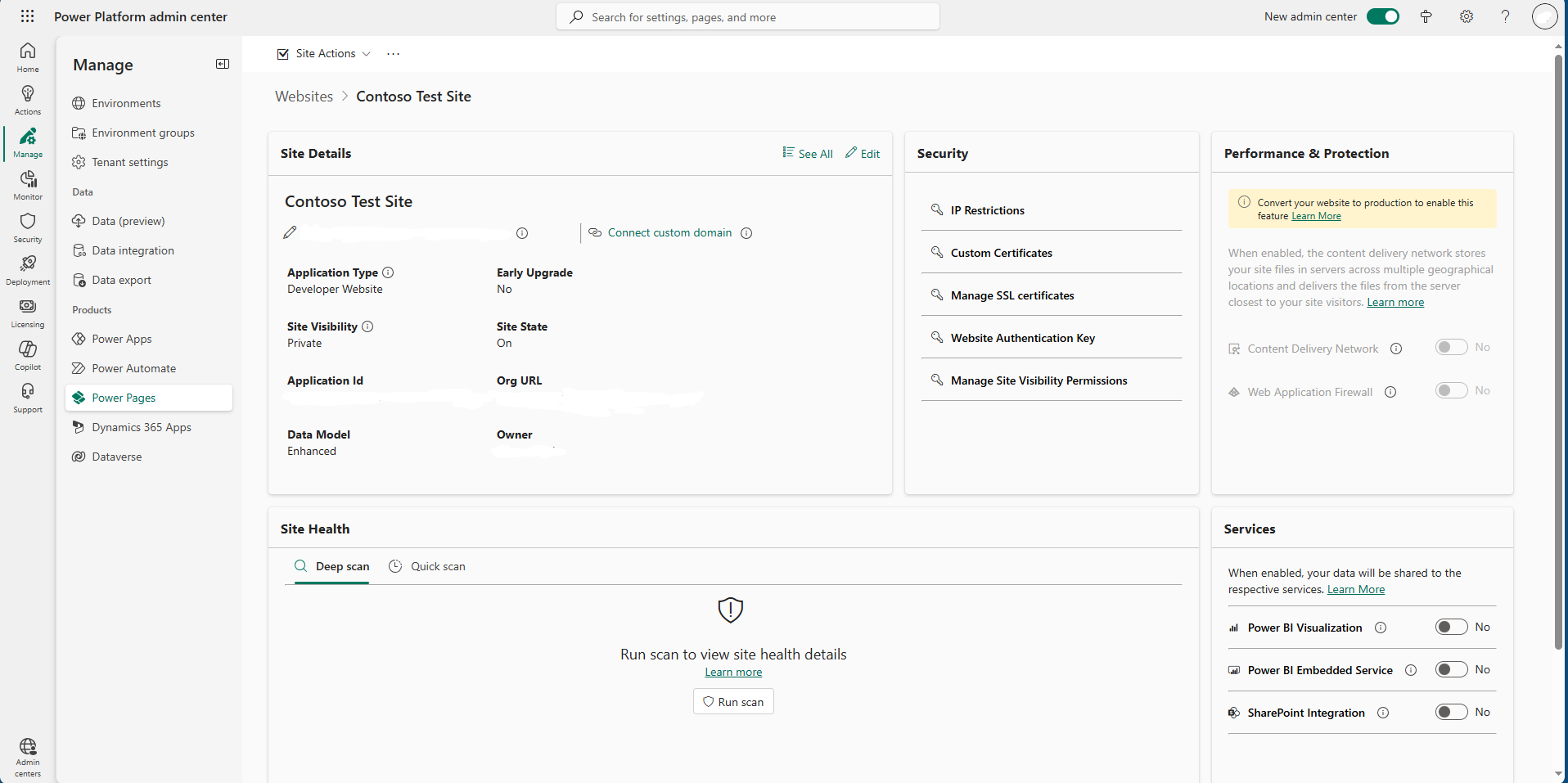
Task: Toggle Content Delivery Network switch
Action: pos(1451,347)
